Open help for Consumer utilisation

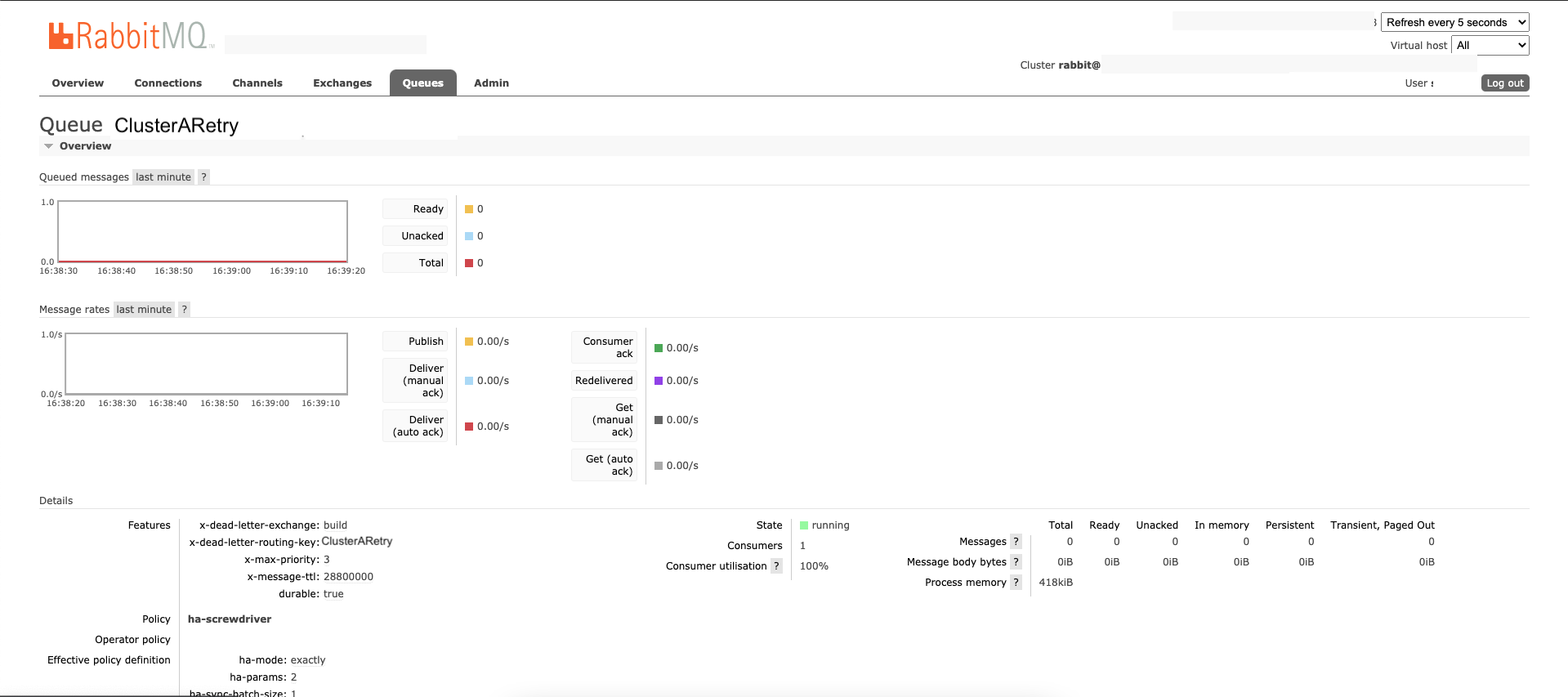coord(776,566)
